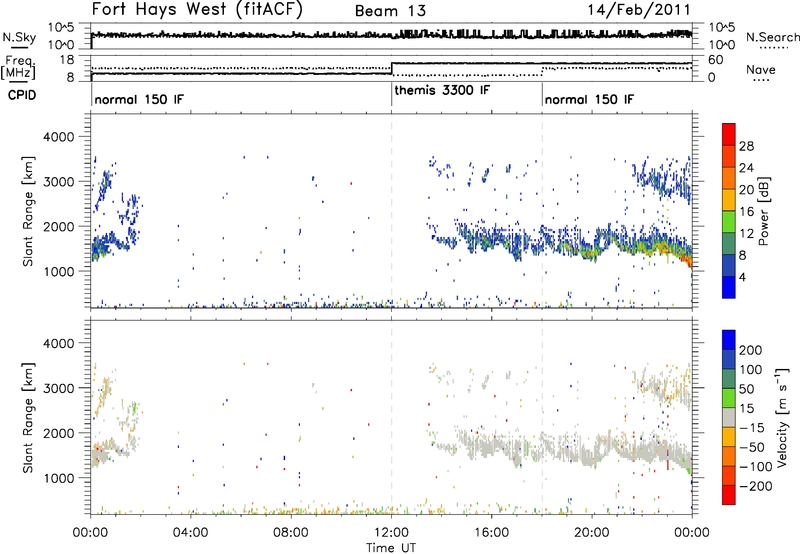Click the 'N.Sky' legend label
Image resolution: width=800 pixels, height=554 pixels.
point(19,37)
